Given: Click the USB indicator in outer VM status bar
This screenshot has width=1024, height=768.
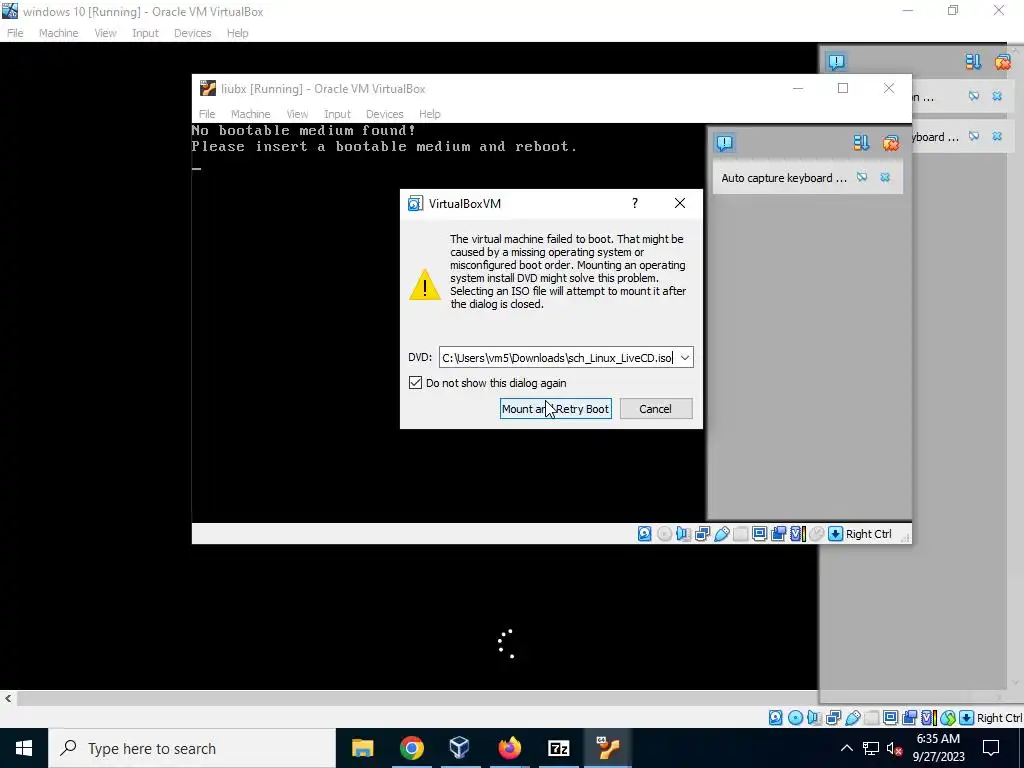Looking at the screenshot, I should click(x=852, y=718).
